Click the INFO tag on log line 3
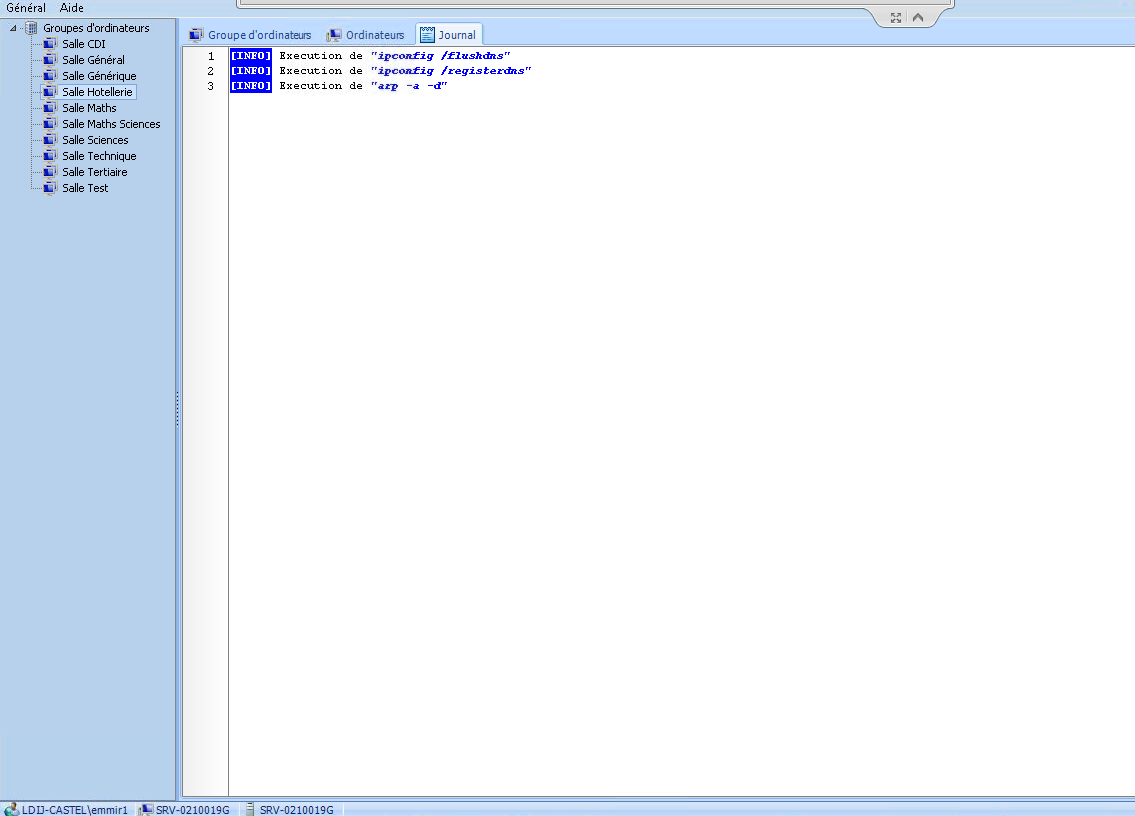1135x816 pixels. pyautogui.click(x=250, y=86)
